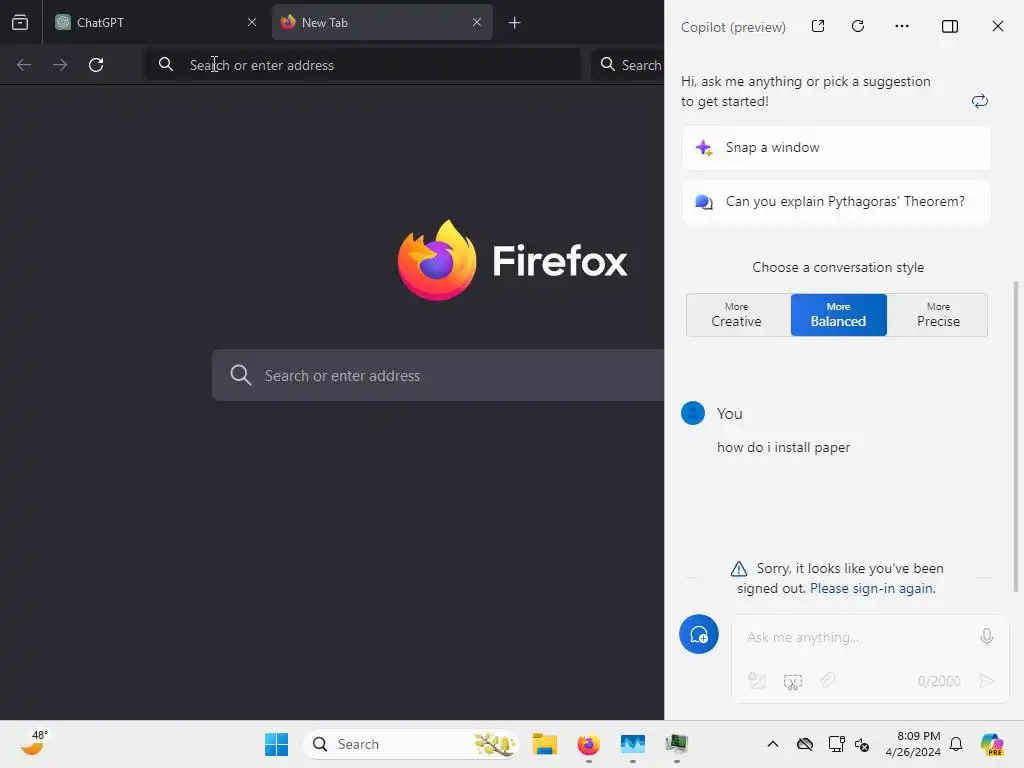This screenshot has width=1024, height=768.
Task: Toggle Copilot from taskbar icon
Action: pyautogui.click(x=991, y=744)
